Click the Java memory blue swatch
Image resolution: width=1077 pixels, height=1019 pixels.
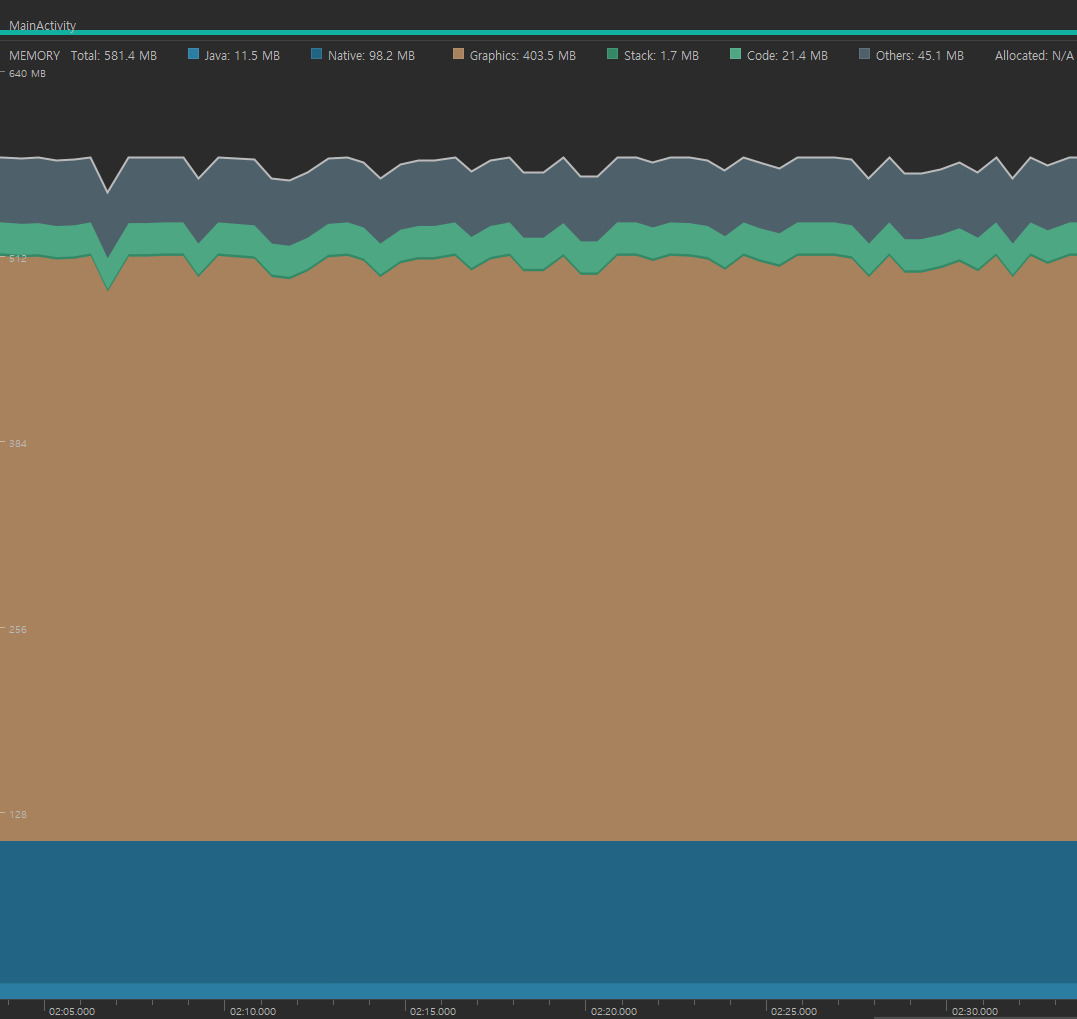(194, 54)
